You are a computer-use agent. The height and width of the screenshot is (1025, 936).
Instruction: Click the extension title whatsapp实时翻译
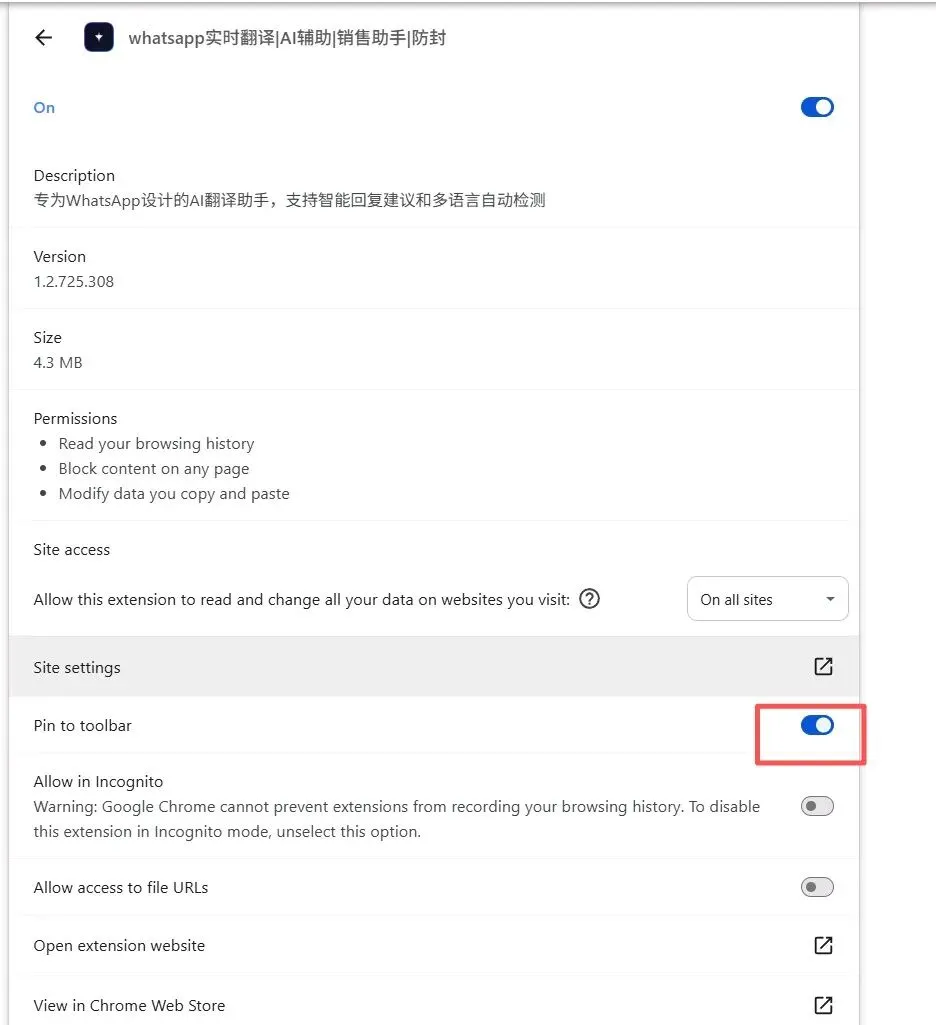tap(287, 38)
